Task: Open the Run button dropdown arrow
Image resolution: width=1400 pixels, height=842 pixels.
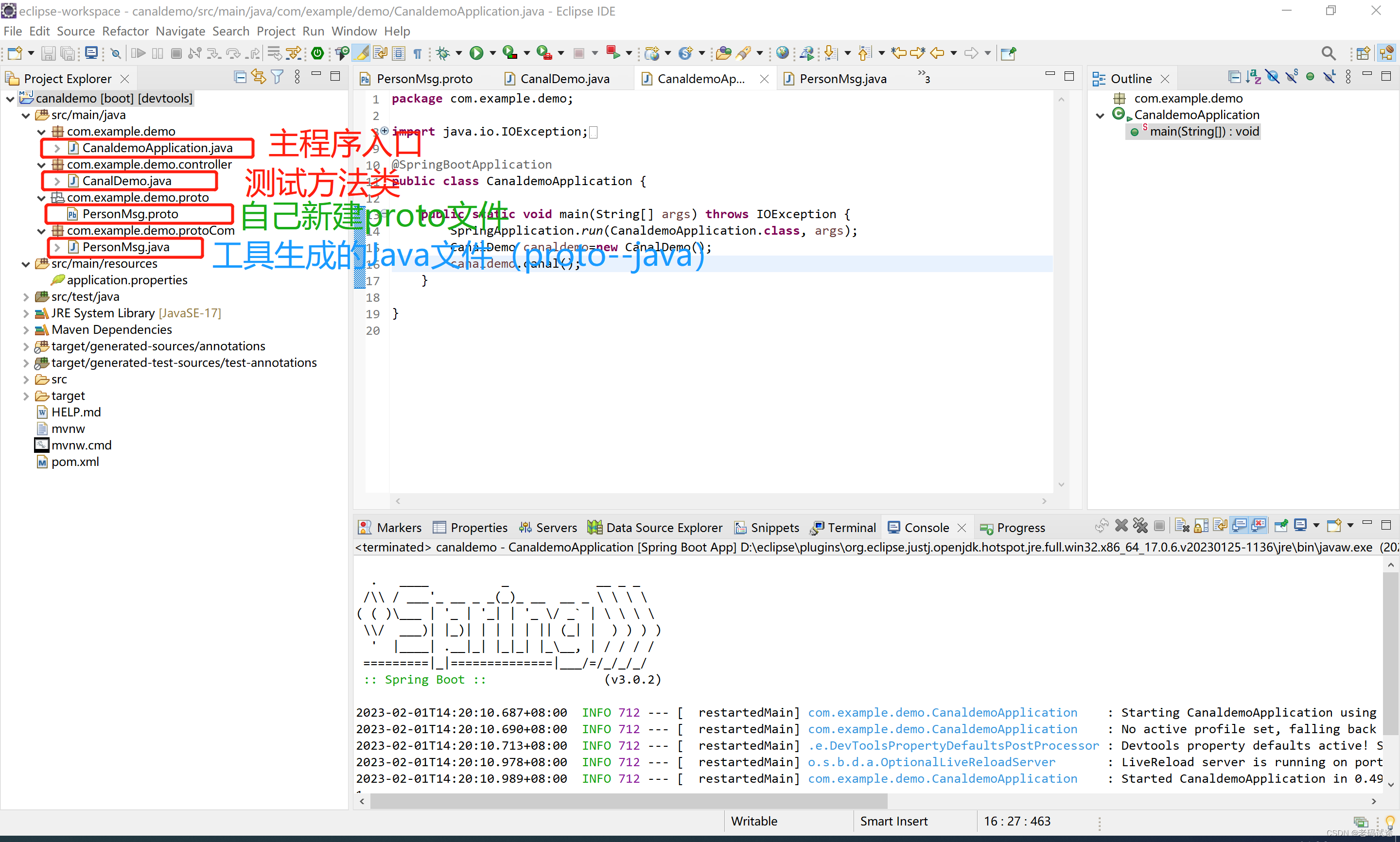Action: (x=492, y=53)
